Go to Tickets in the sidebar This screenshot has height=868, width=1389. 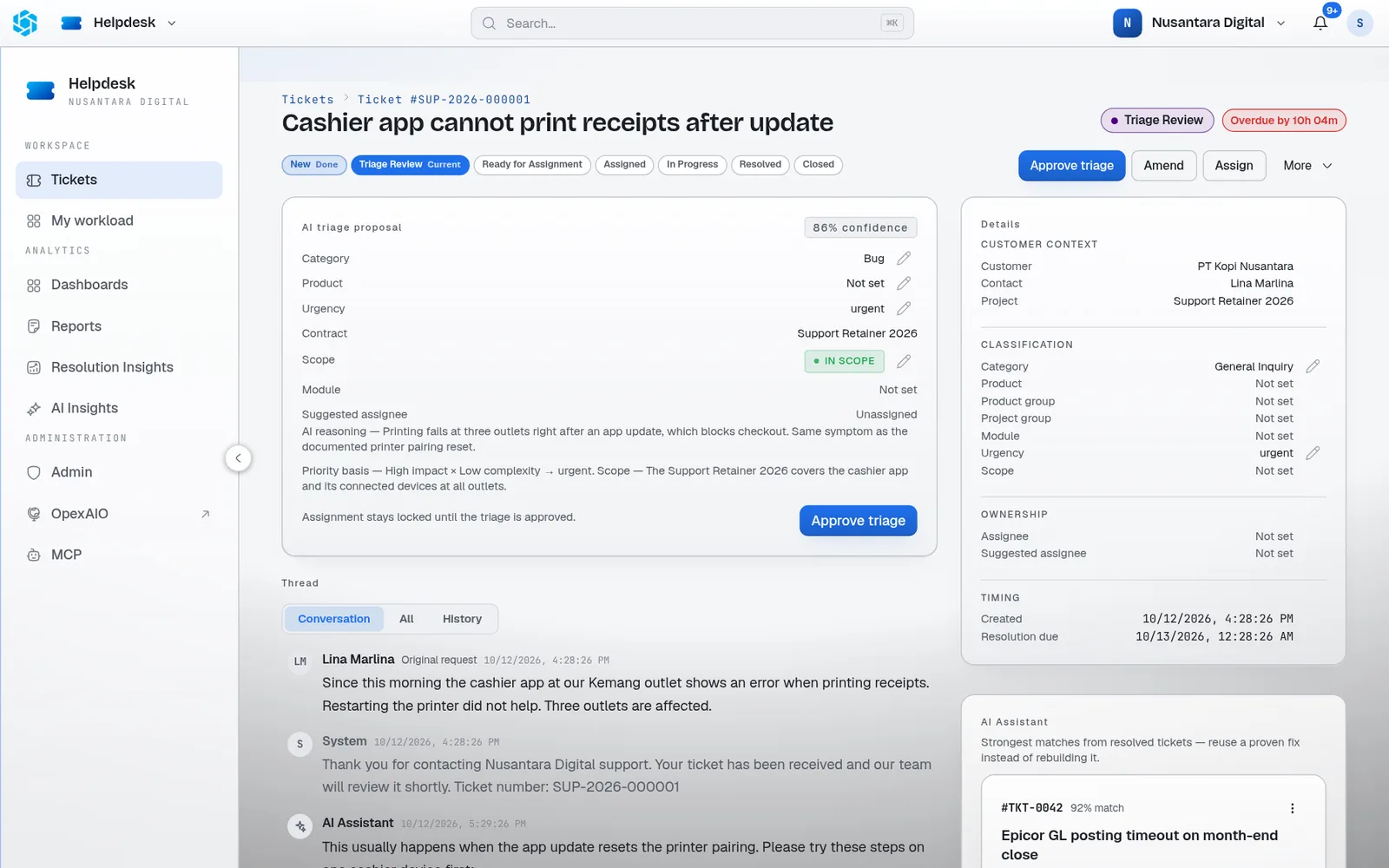coord(119,180)
